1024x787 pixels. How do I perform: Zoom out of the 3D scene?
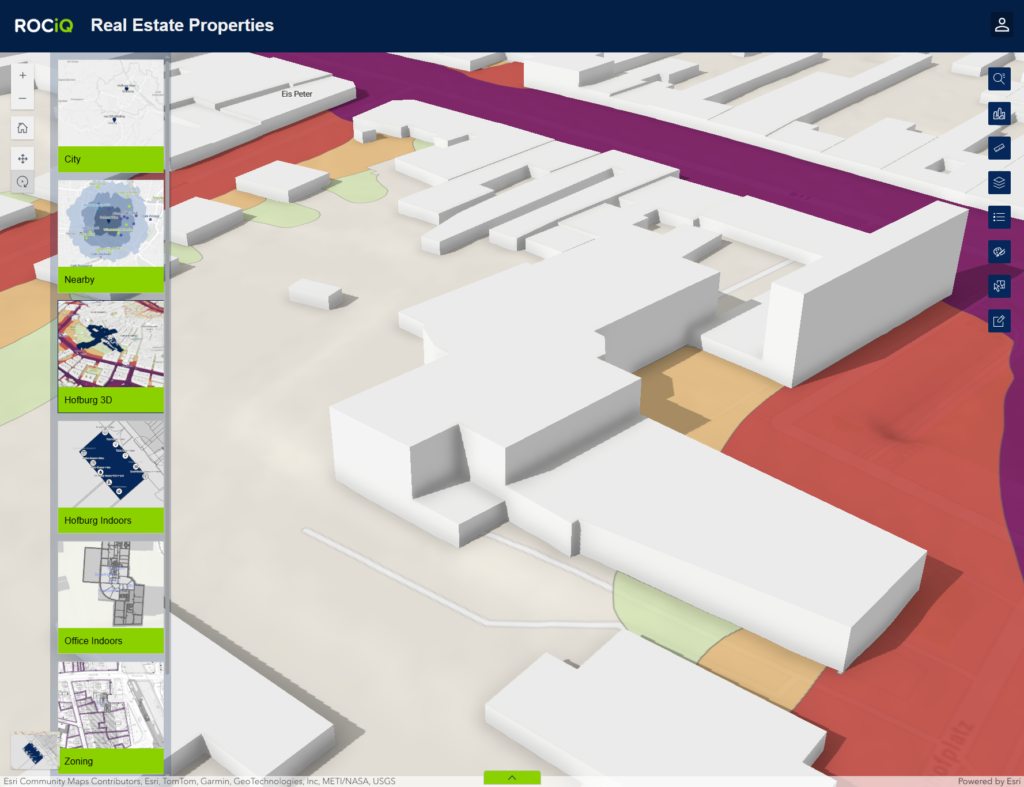22,99
